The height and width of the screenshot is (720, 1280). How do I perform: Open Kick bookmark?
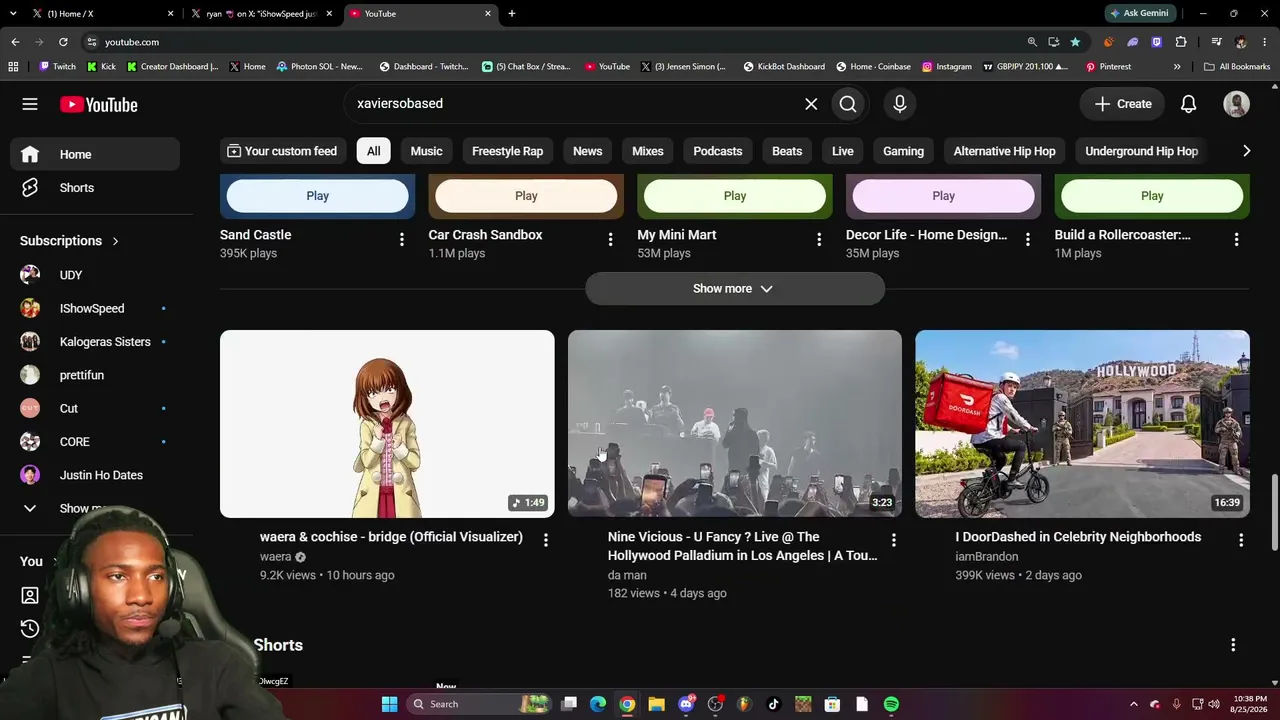pos(101,67)
